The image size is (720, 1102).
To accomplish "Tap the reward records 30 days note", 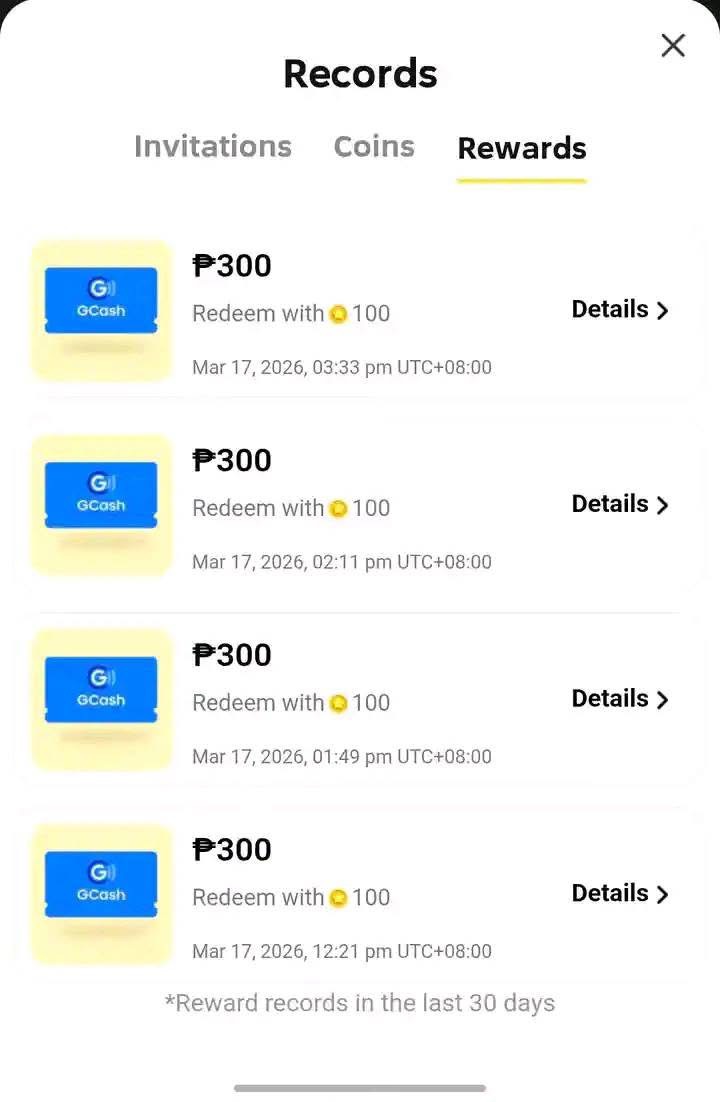I will click(x=360, y=1003).
